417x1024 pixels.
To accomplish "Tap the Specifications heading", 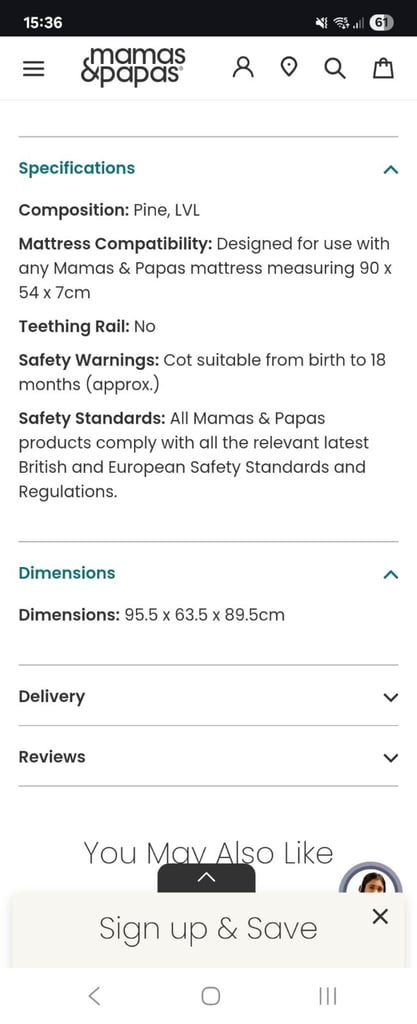I will [76, 168].
